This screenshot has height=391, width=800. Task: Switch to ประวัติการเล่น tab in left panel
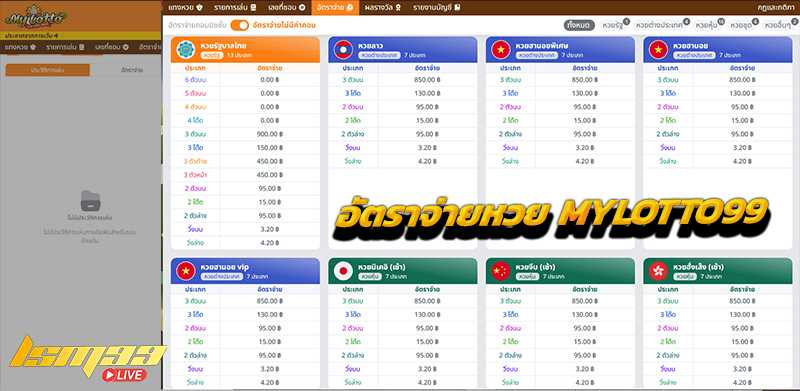[x=47, y=70]
